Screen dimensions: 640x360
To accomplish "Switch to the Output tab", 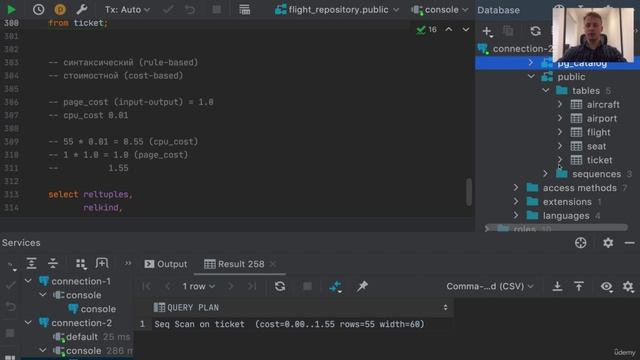I will point(166,264).
